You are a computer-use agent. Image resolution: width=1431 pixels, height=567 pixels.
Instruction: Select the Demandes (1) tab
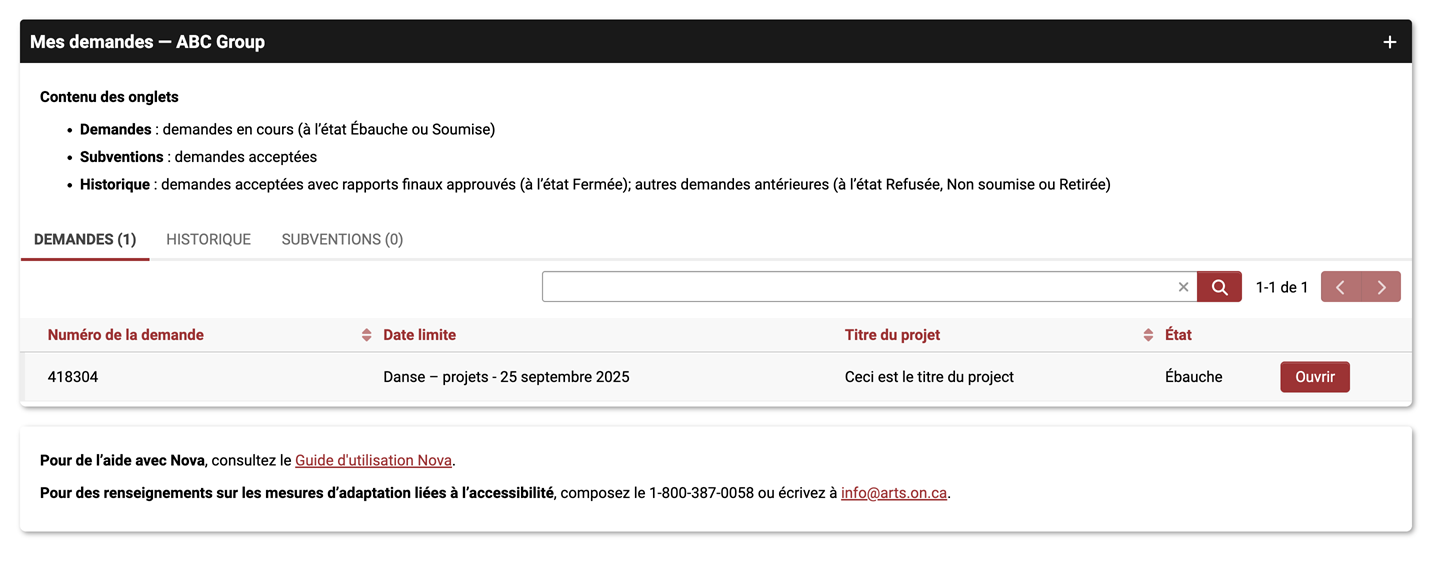(x=85, y=240)
